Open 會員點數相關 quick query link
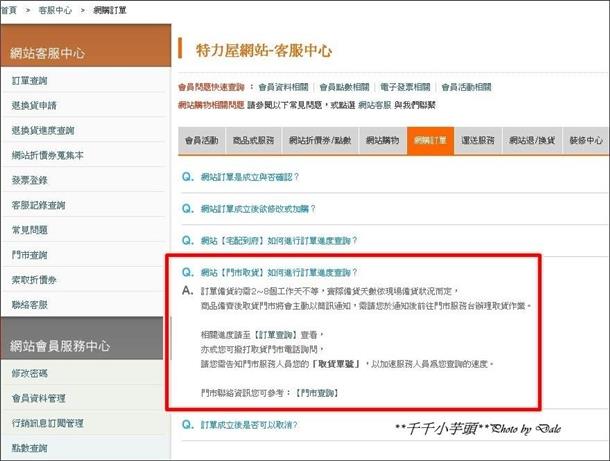Image resolution: width=610 pixels, height=461 pixels. (344, 87)
